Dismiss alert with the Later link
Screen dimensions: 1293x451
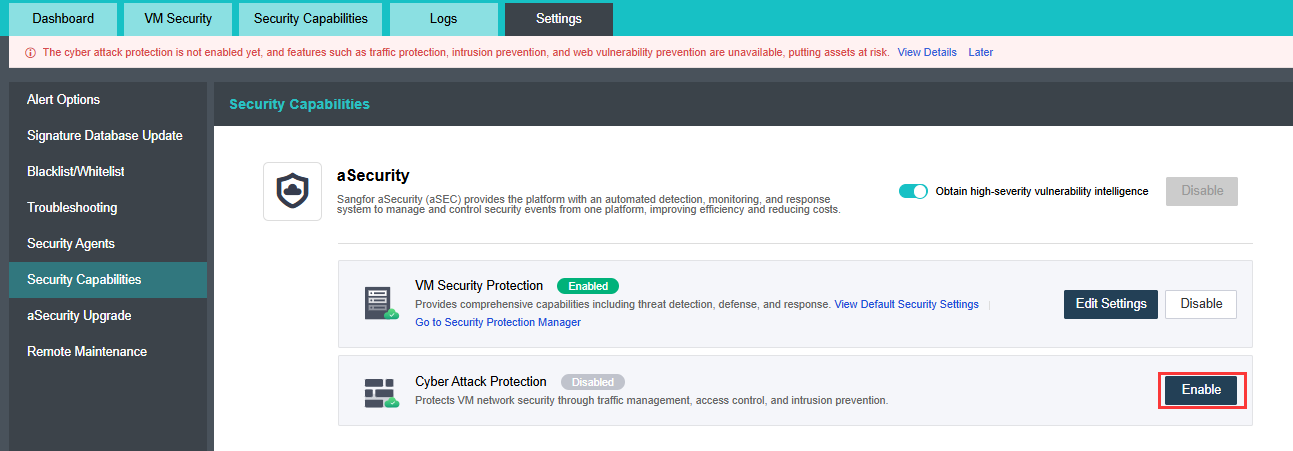(x=981, y=52)
